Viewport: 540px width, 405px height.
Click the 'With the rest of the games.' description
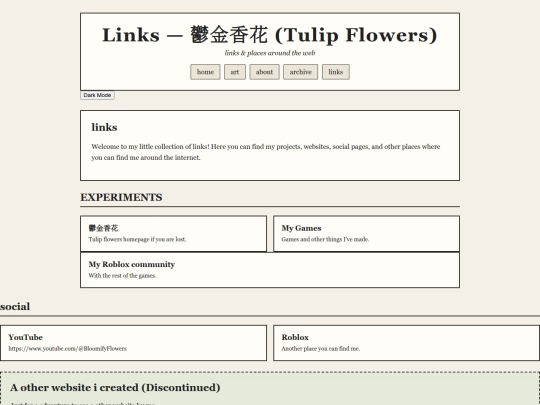tap(122, 276)
